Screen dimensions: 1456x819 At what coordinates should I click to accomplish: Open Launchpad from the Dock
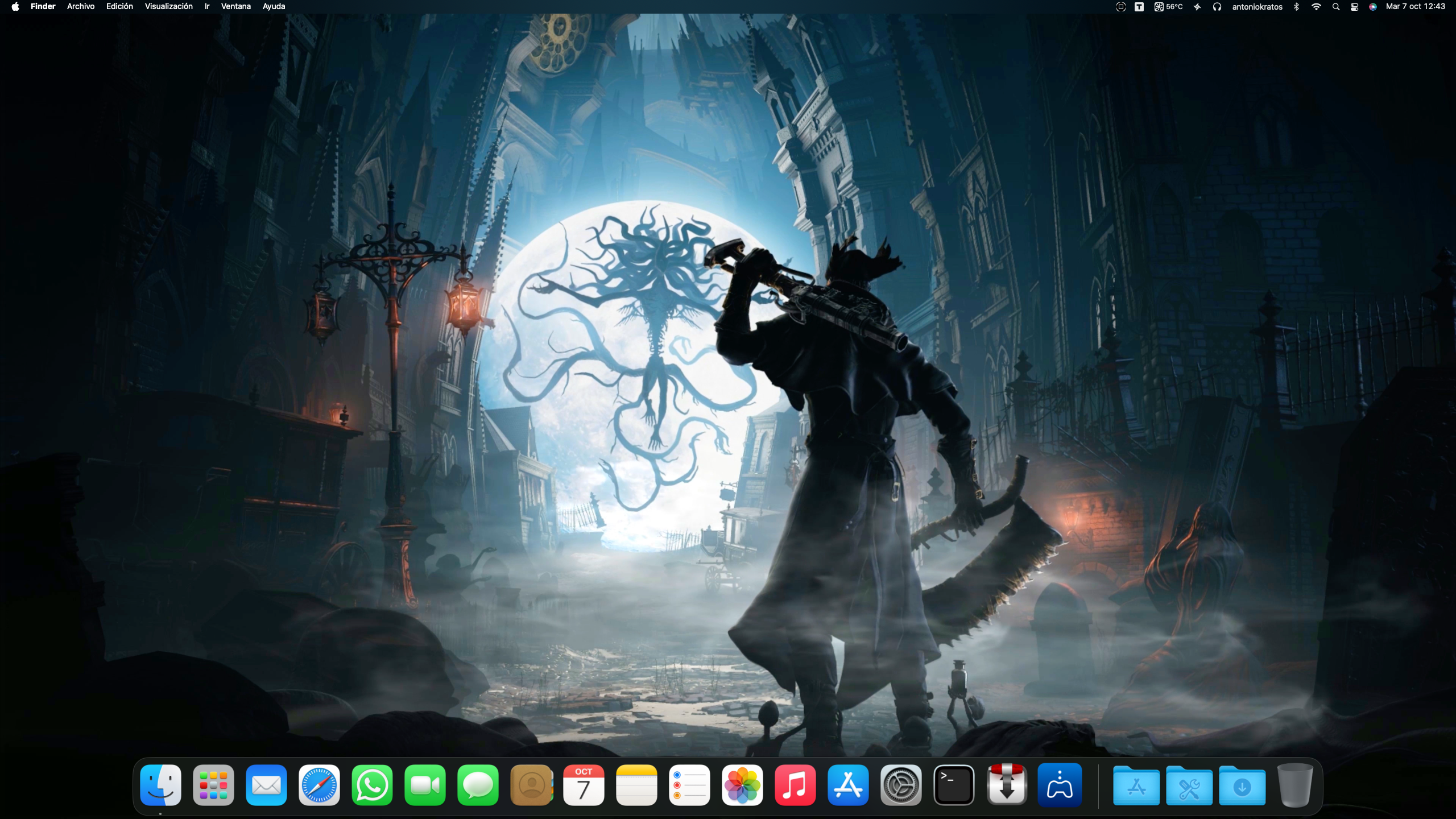pyautogui.click(x=213, y=785)
